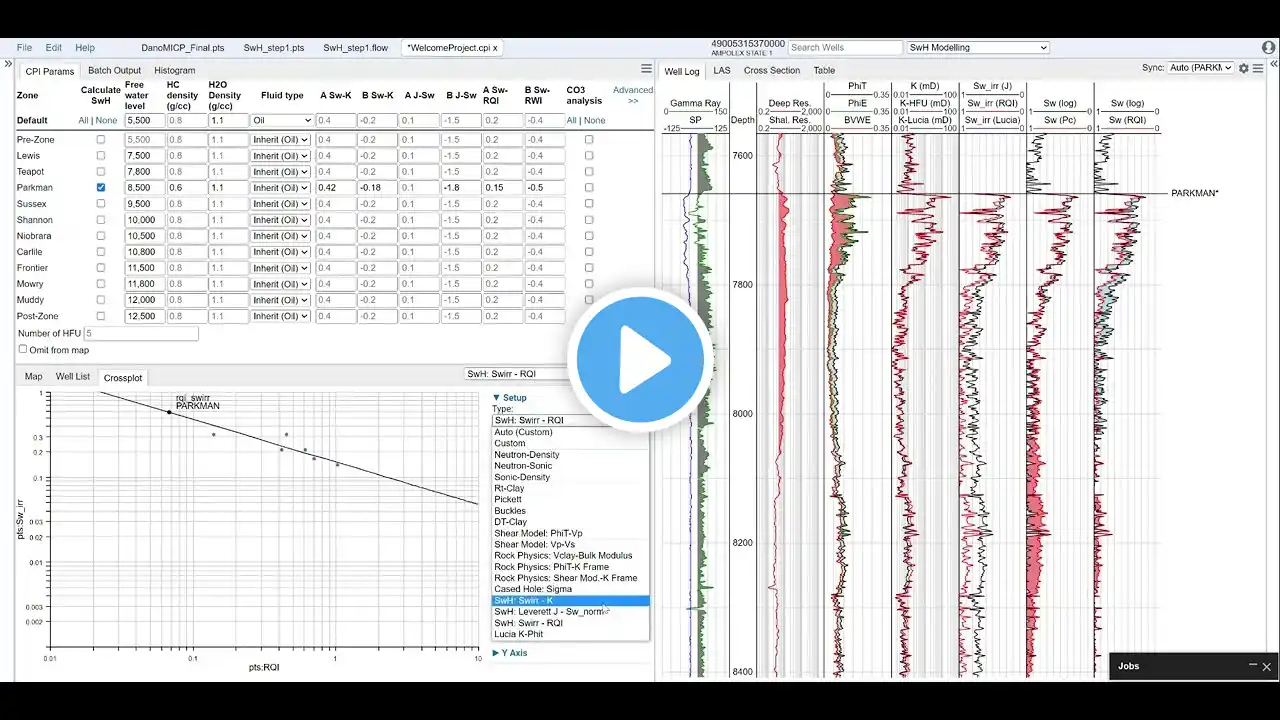The width and height of the screenshot is (1280, 720).
Task: Select Cased Hole: Sigma crossplot type
Action: click(571, 589)
